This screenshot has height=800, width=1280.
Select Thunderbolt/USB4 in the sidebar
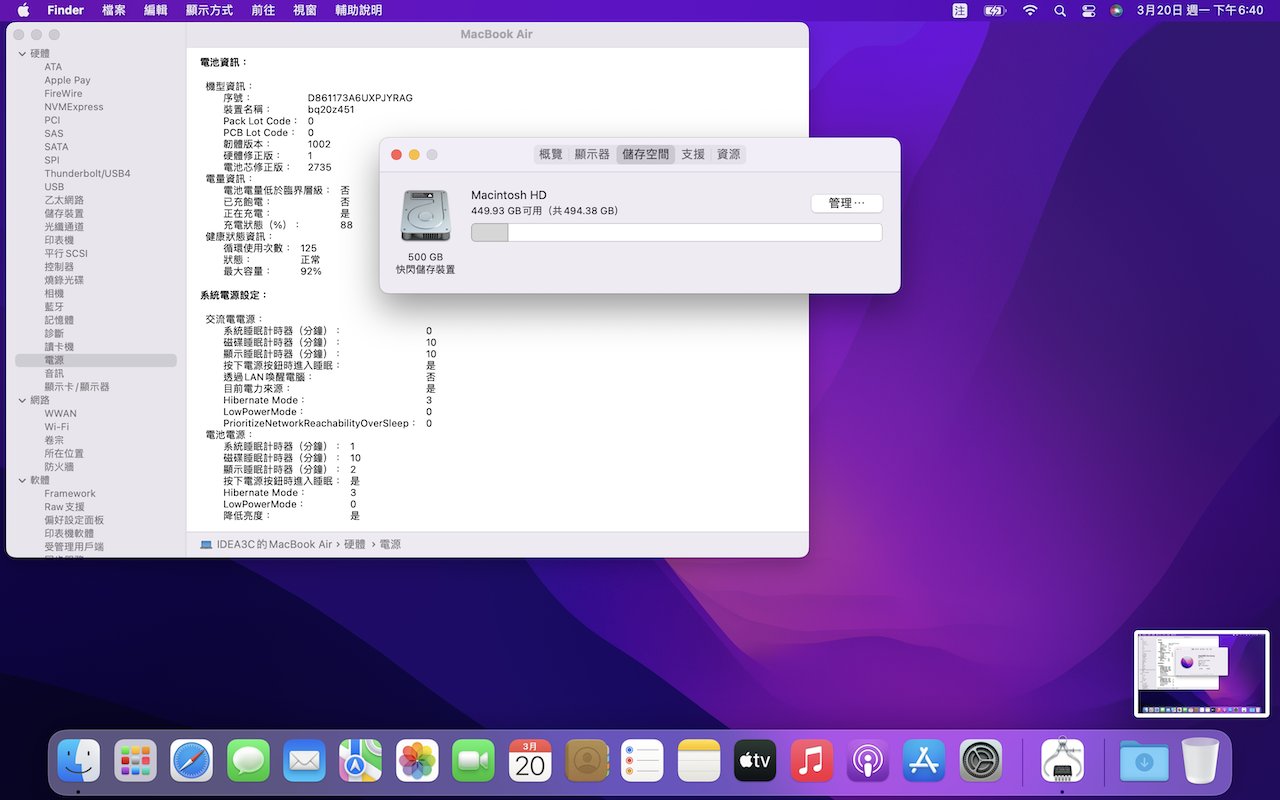[x=87, y=173]
